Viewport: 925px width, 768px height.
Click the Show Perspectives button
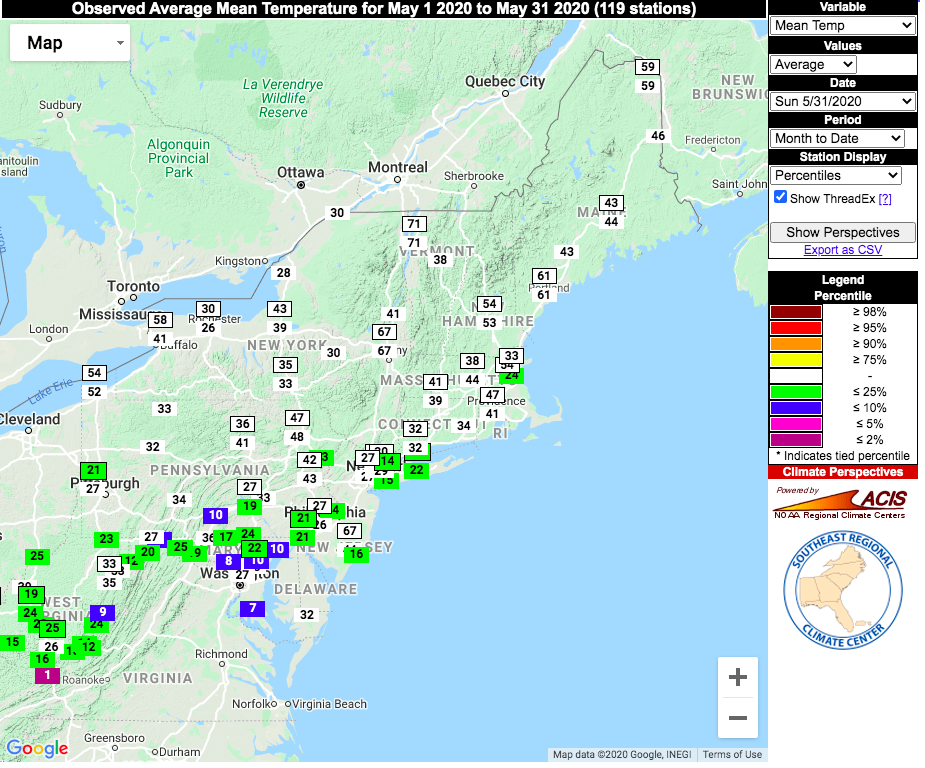[842, 232]
